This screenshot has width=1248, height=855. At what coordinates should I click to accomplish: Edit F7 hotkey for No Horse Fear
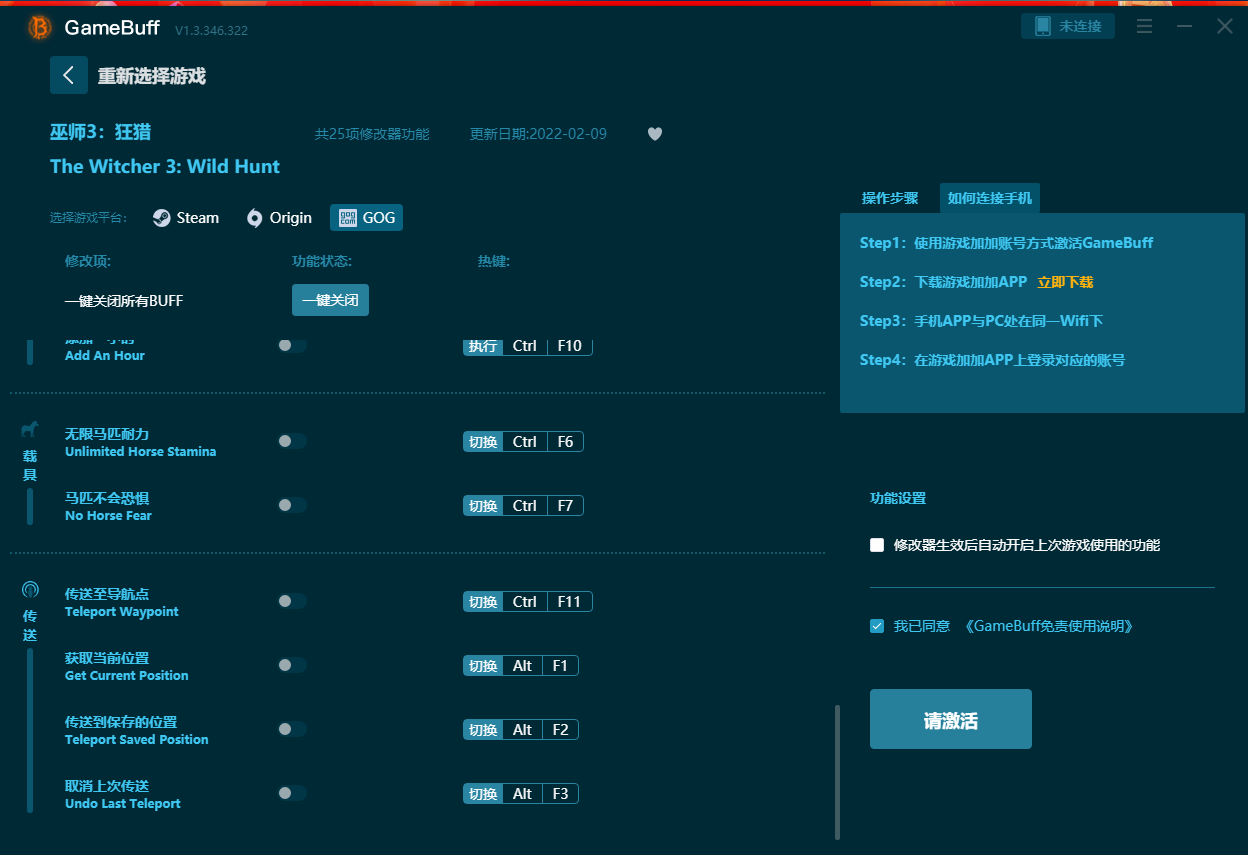pos(565,505)
